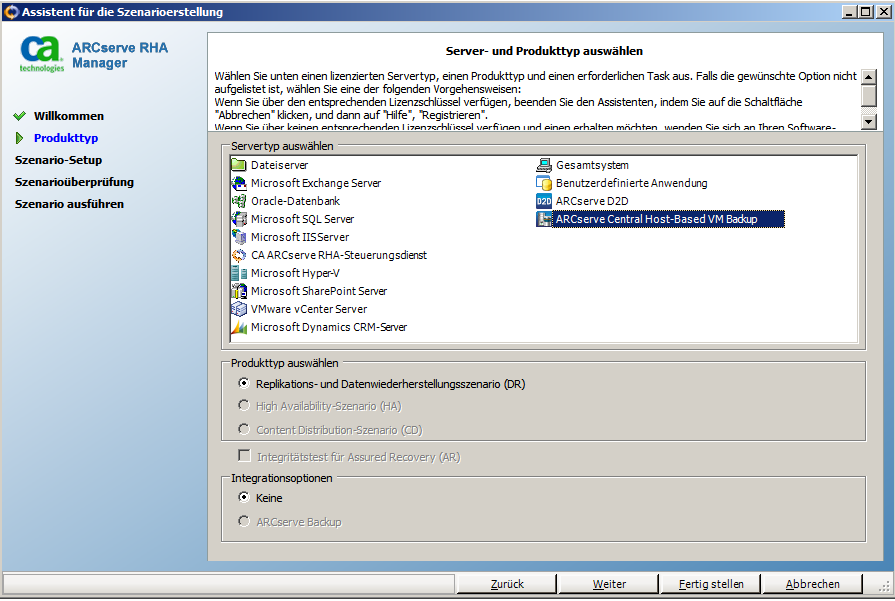Click the Oracle-Datenbank icon
The image size is (895, 601).
239,201
